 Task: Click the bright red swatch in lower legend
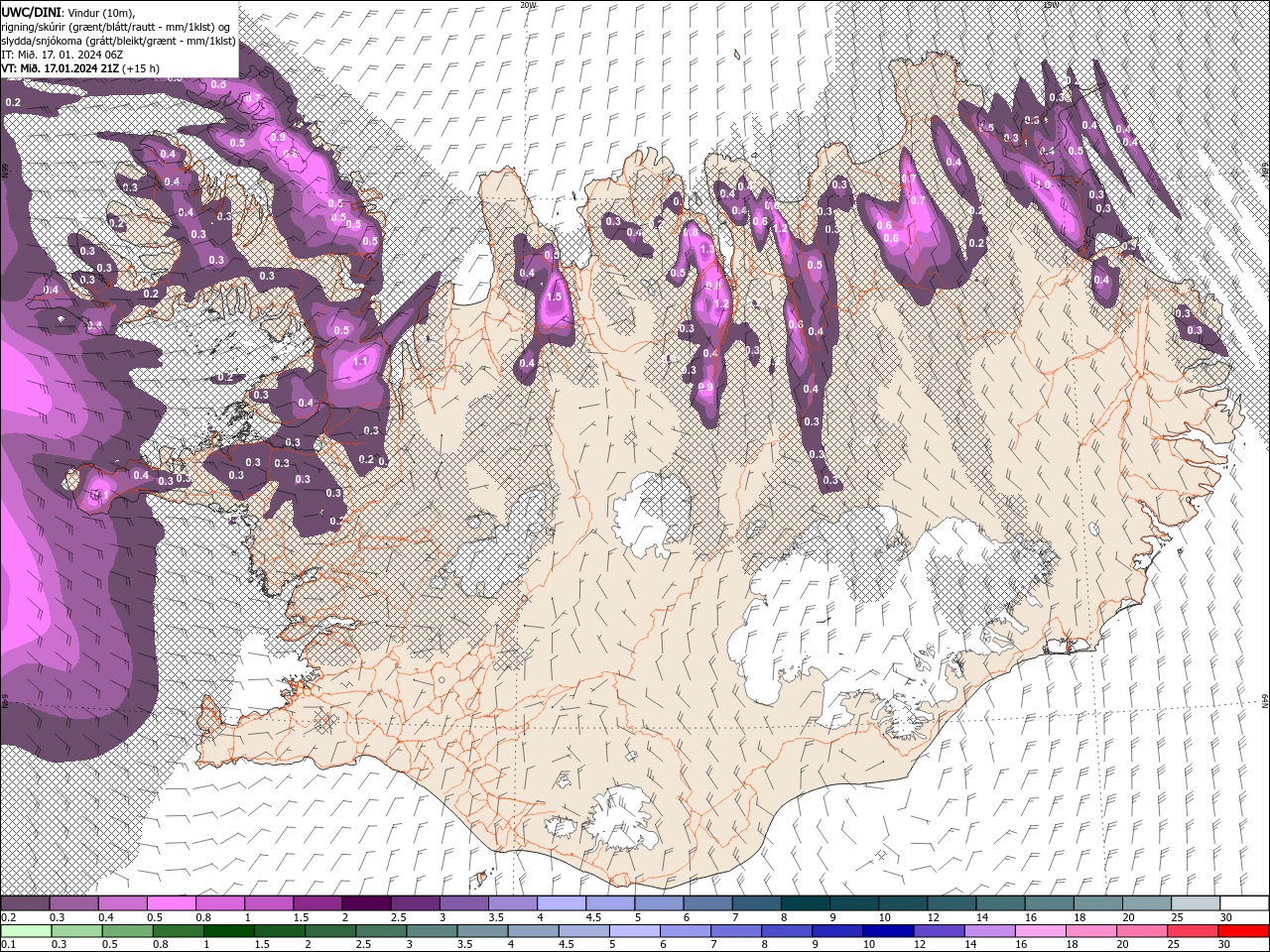(1244, 931)
